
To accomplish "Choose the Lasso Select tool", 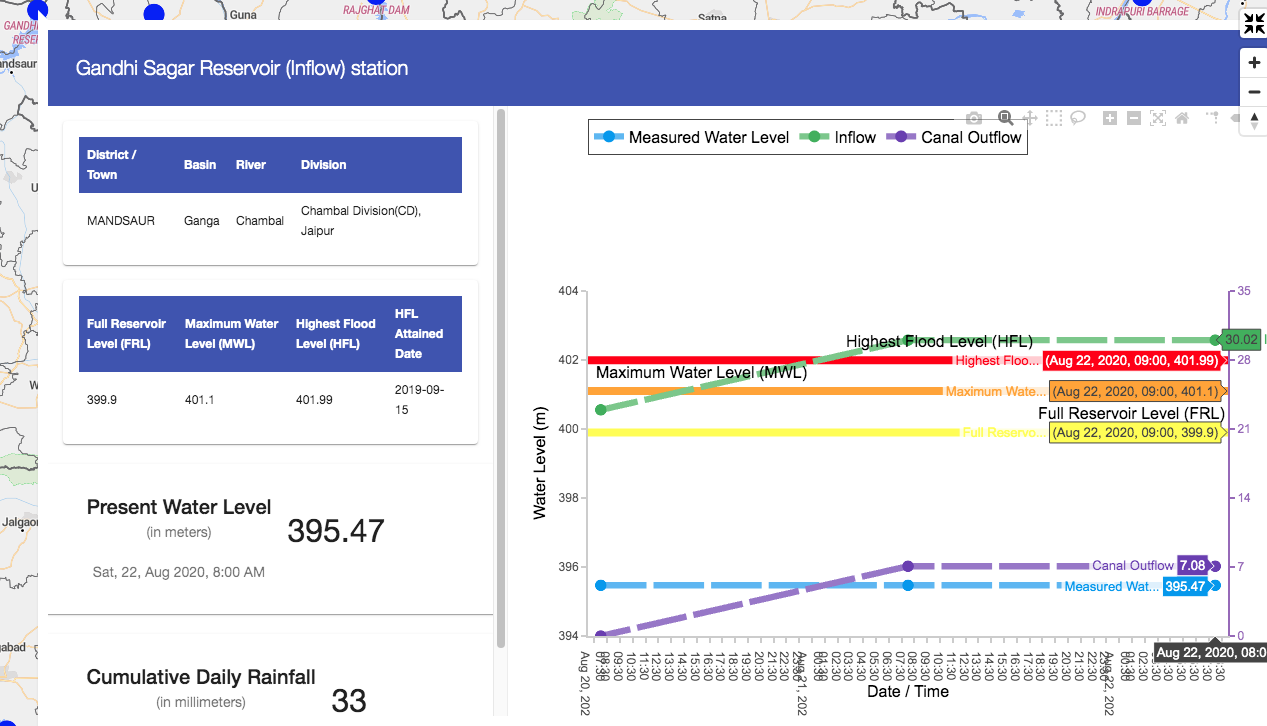I will tap(1078, 118).
